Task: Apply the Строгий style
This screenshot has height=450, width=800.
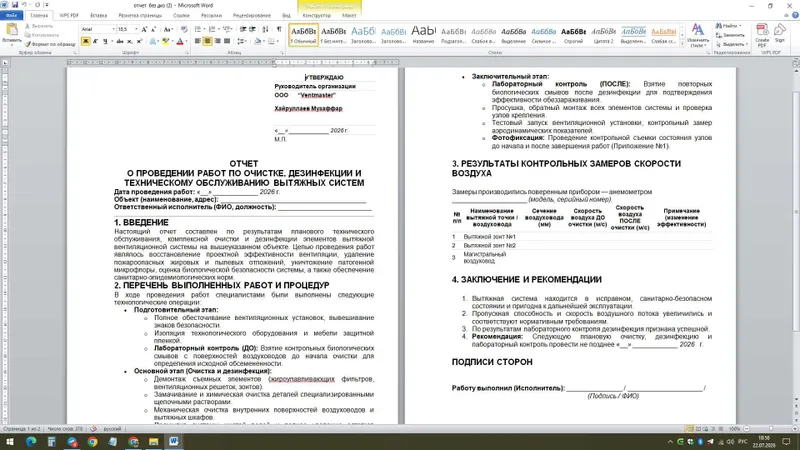Action: point(573,35)
